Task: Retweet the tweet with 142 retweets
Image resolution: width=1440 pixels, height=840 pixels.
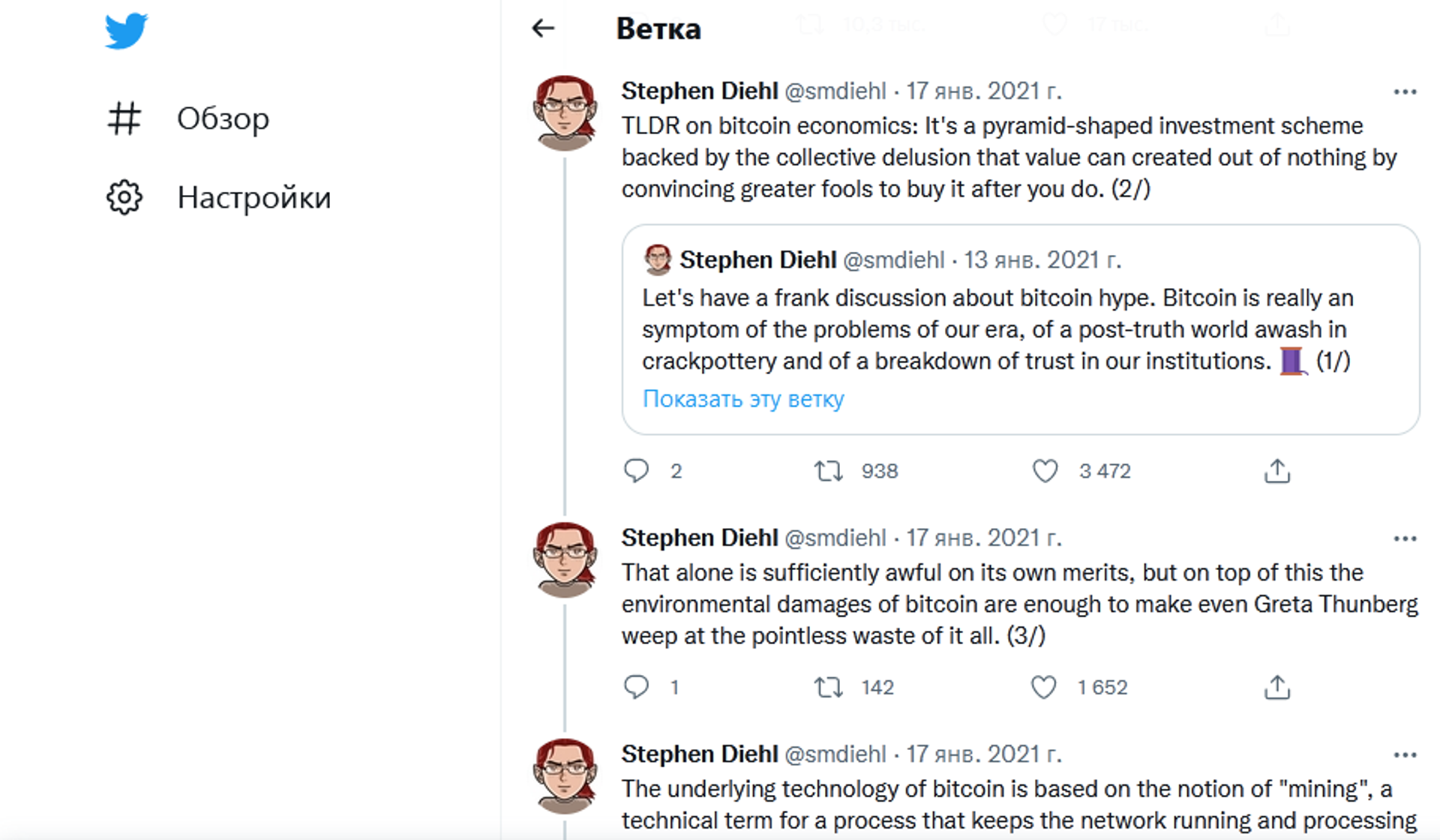Action: coord(829,687)
